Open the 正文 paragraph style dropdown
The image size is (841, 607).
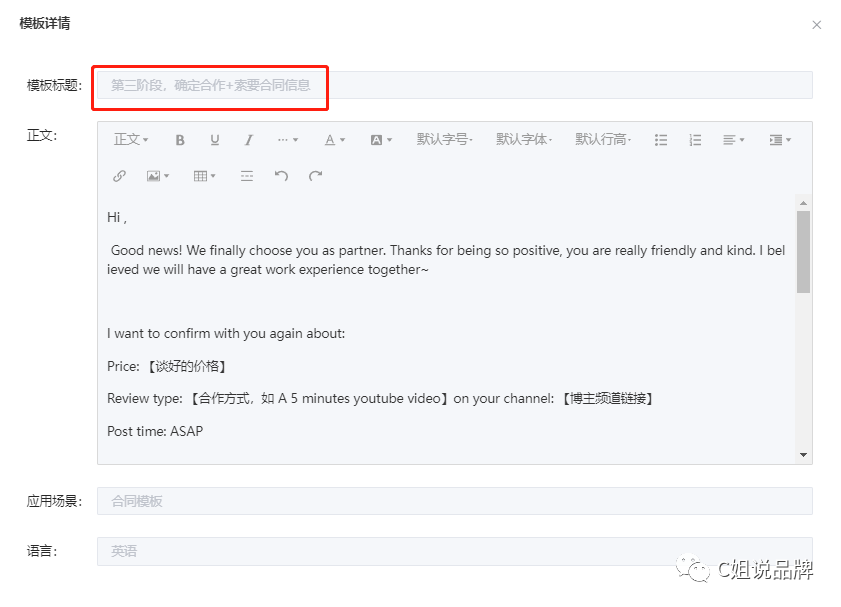(130, 140)
